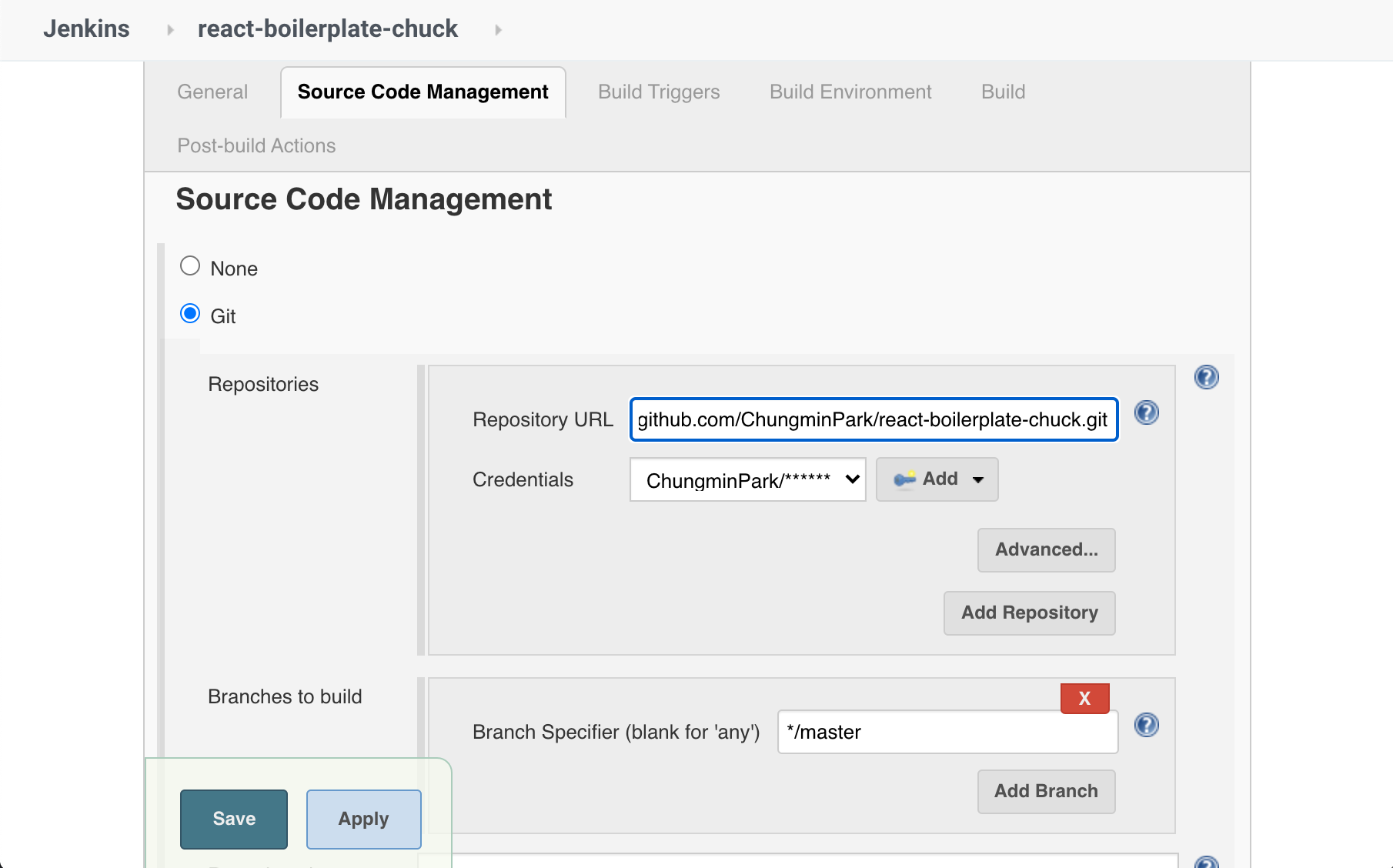Viewport: 1393px width, 868px height.
Task: Open the Add credentials dropdown
Action: click(937, 479)
